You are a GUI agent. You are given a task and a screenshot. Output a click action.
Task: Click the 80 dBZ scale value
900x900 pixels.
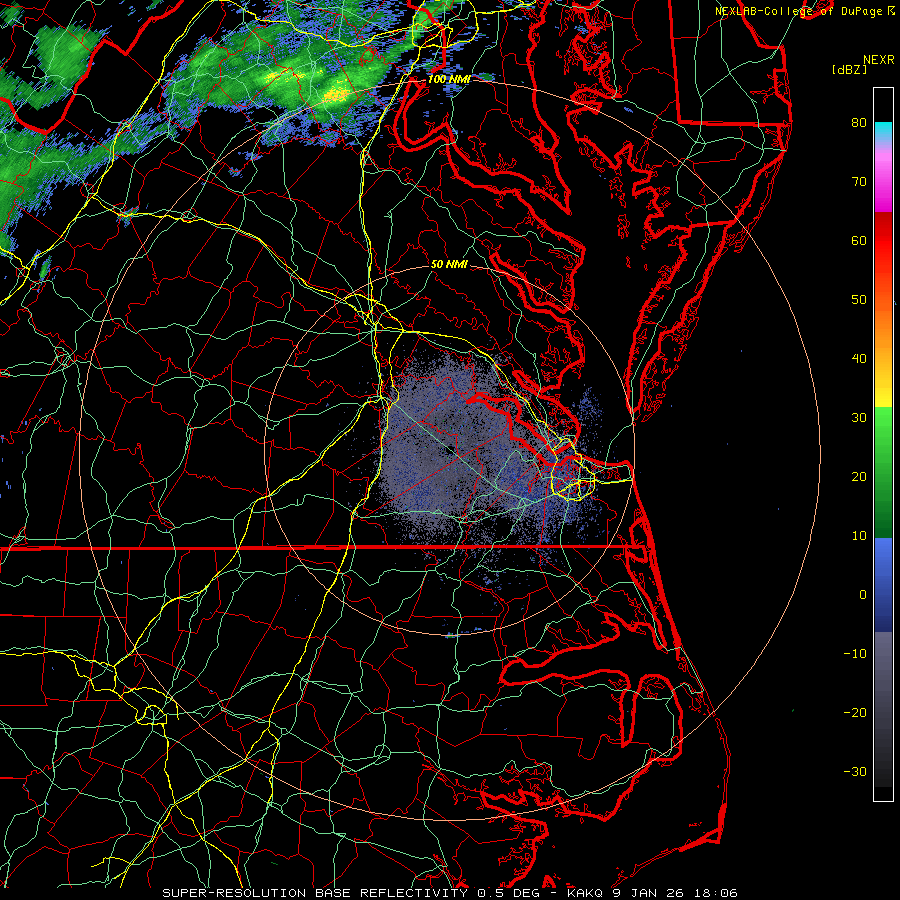[x=859, y=122]
